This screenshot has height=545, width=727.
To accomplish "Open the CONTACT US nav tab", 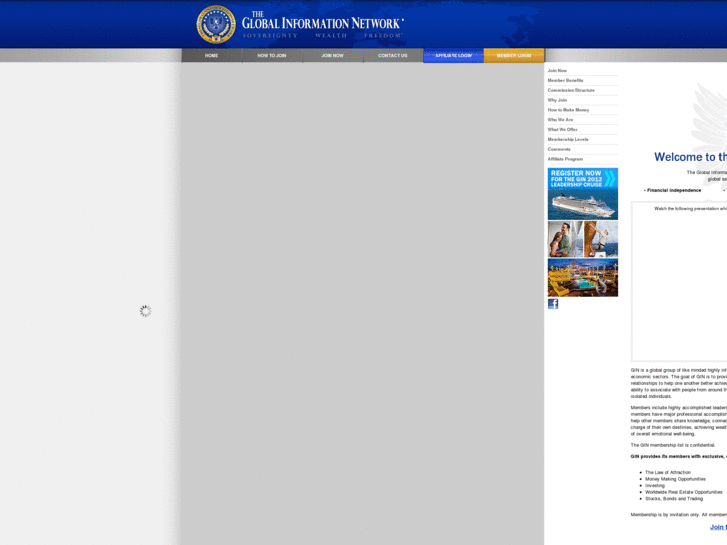I will click(393, 56).
